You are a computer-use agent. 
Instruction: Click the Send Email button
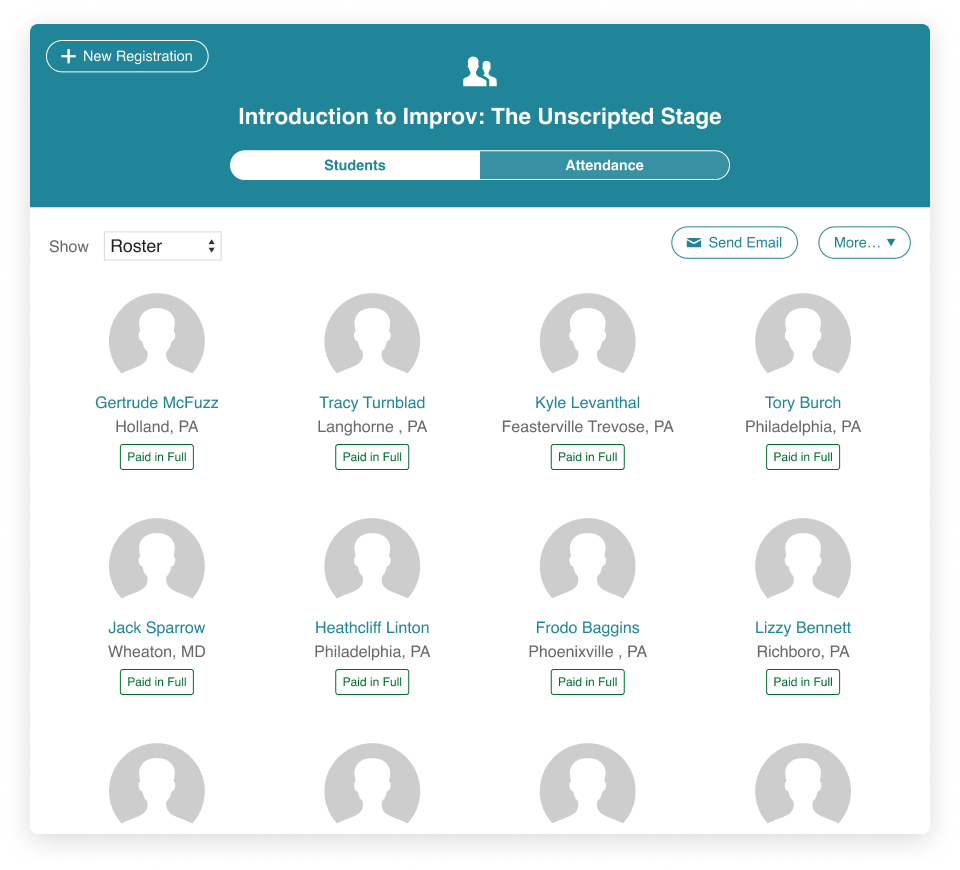pos(734,242)
